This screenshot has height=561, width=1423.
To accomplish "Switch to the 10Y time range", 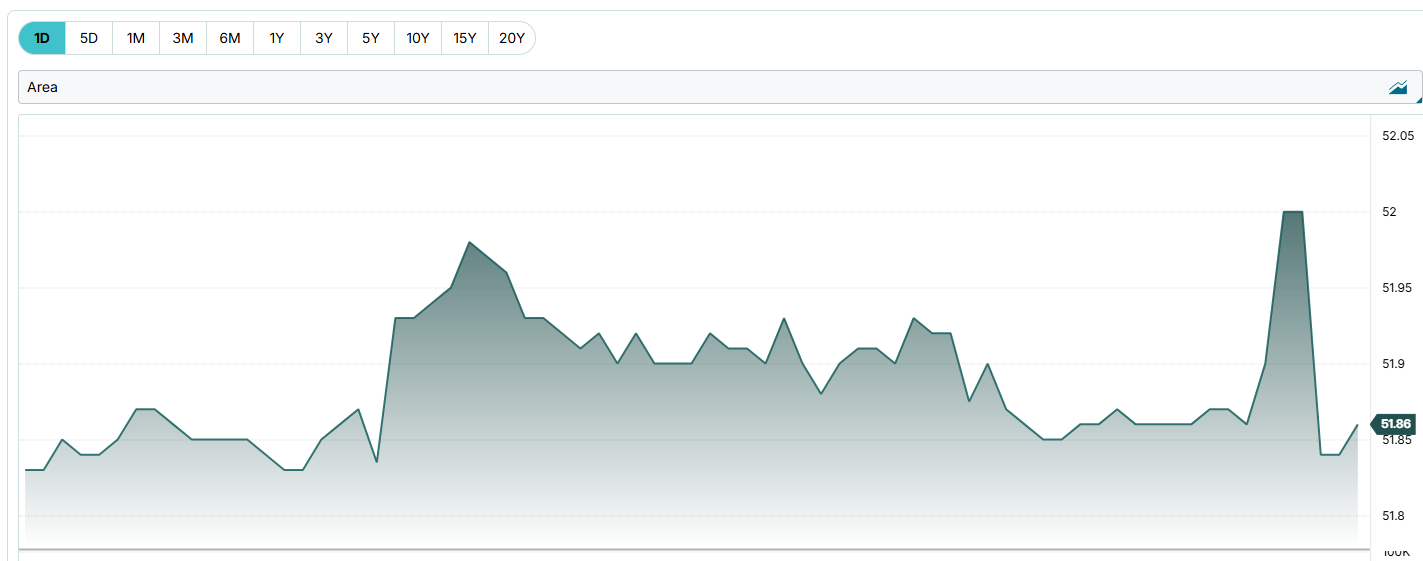I will pos(418,38).
